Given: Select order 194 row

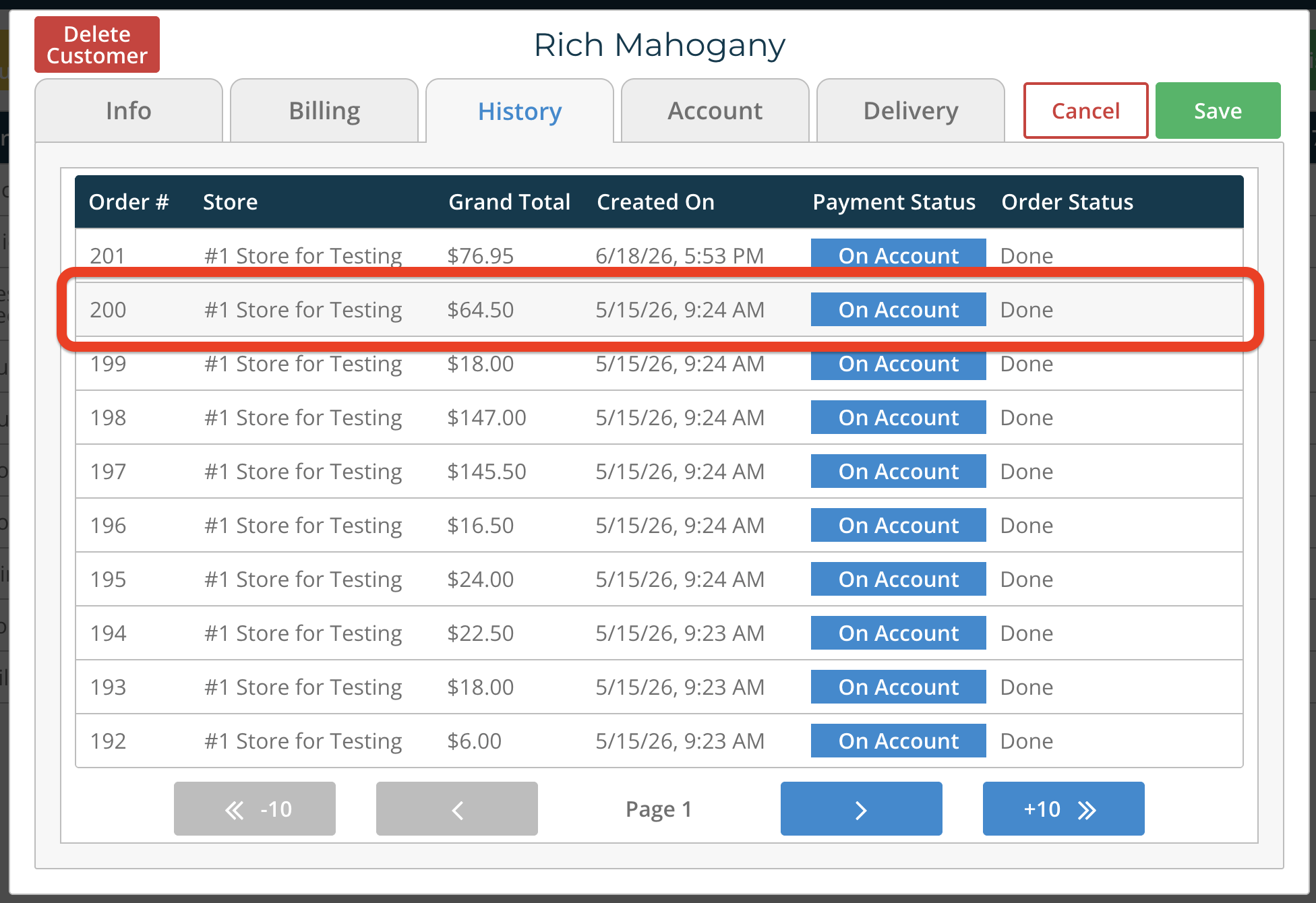Looking at the screenshot, I should click(659, 633).
